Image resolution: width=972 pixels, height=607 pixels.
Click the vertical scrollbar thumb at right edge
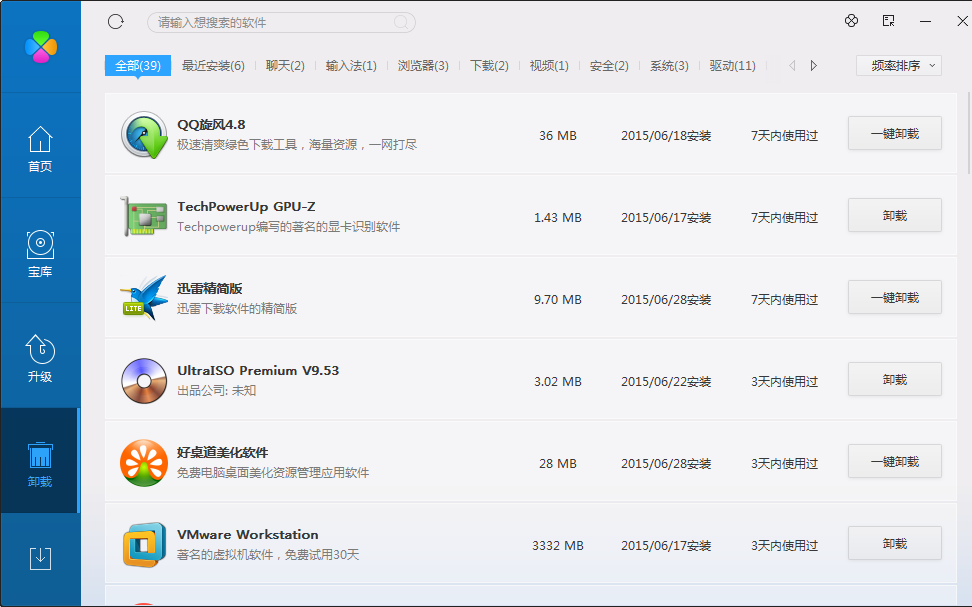tap(968, 133)
